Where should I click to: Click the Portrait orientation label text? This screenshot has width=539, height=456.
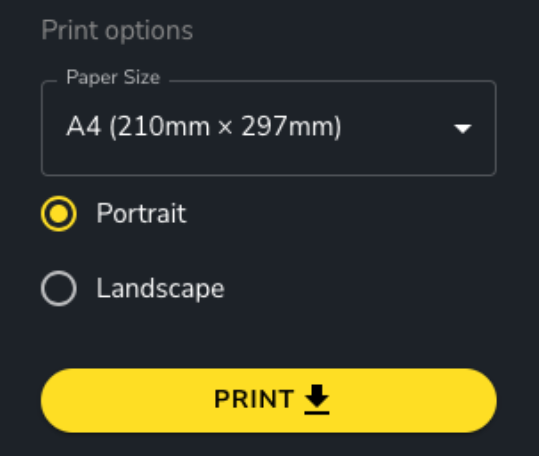coord(141,213)
